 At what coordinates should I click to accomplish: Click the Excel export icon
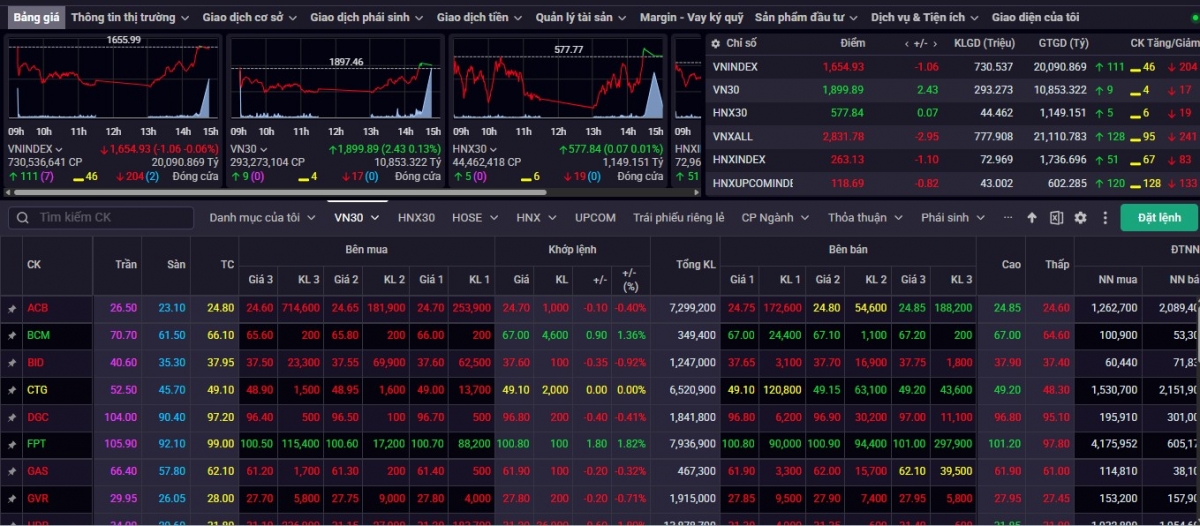tap(1056, 218)
